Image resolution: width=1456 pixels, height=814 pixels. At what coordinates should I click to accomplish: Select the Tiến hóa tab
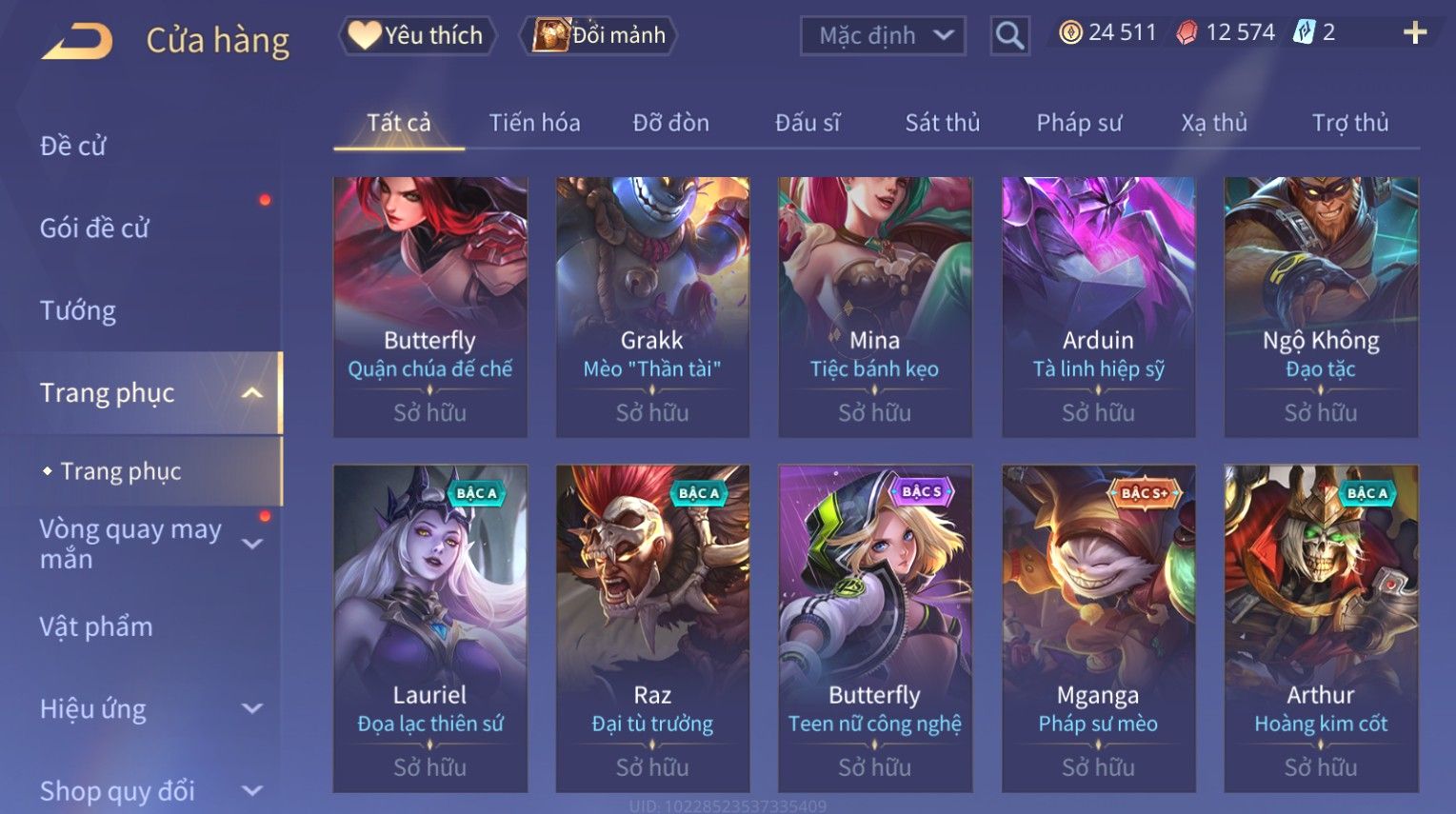pyautogui.click(x=534, y=123)
